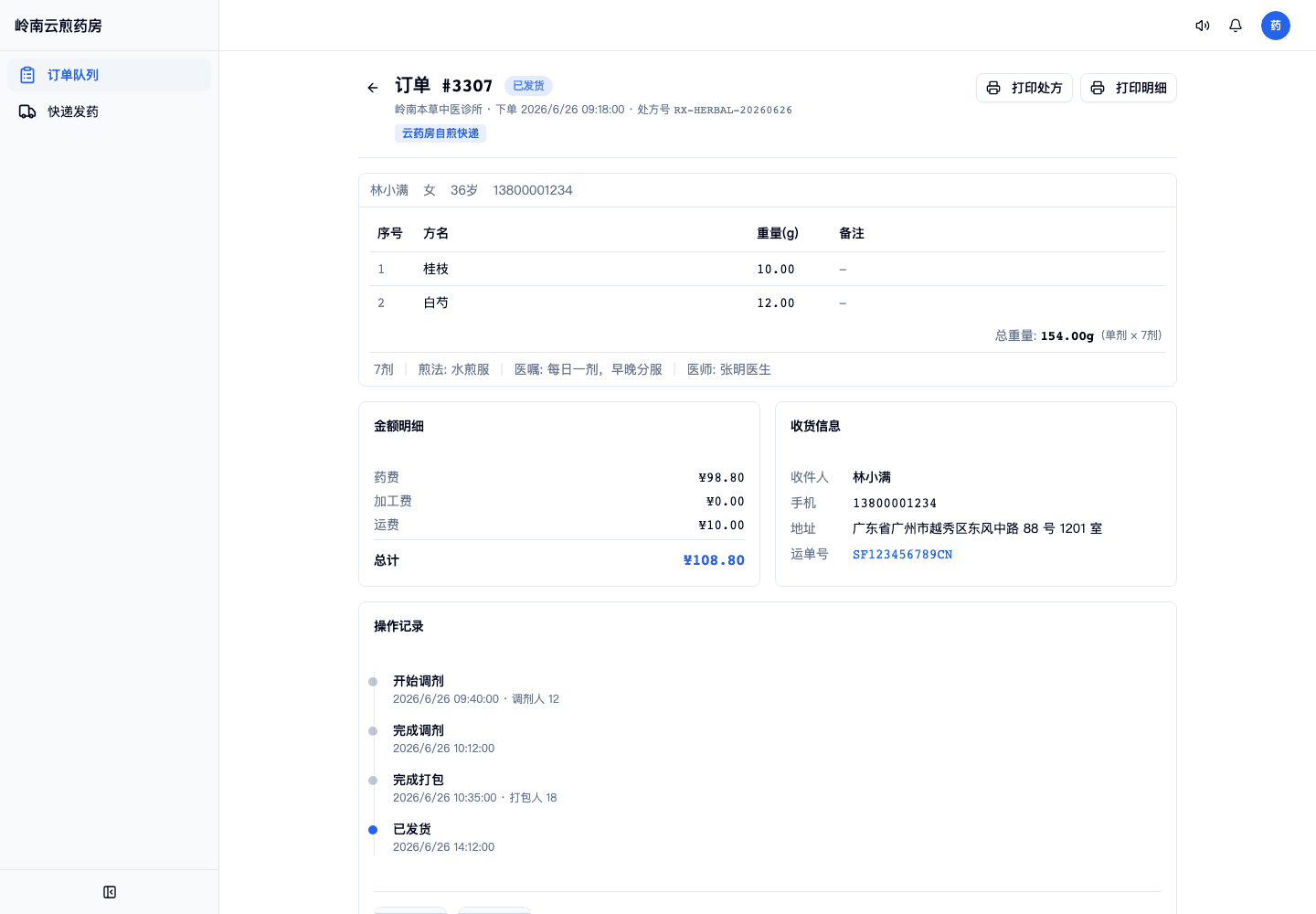Click 煎法: 水煎服 text

(454, 369)
